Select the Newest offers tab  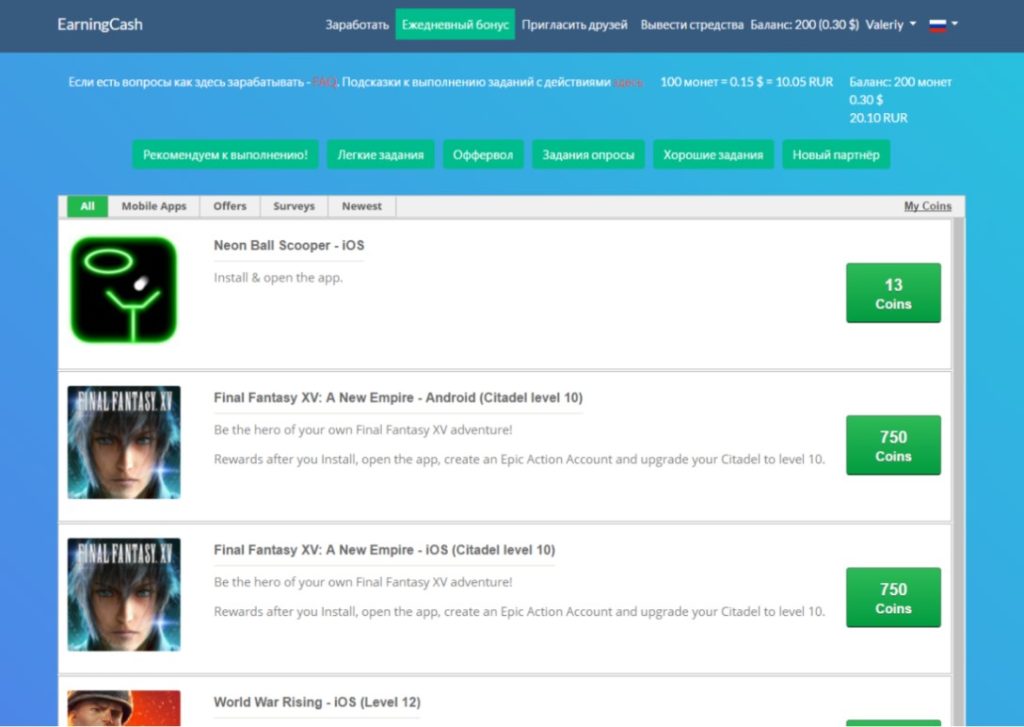362,206
